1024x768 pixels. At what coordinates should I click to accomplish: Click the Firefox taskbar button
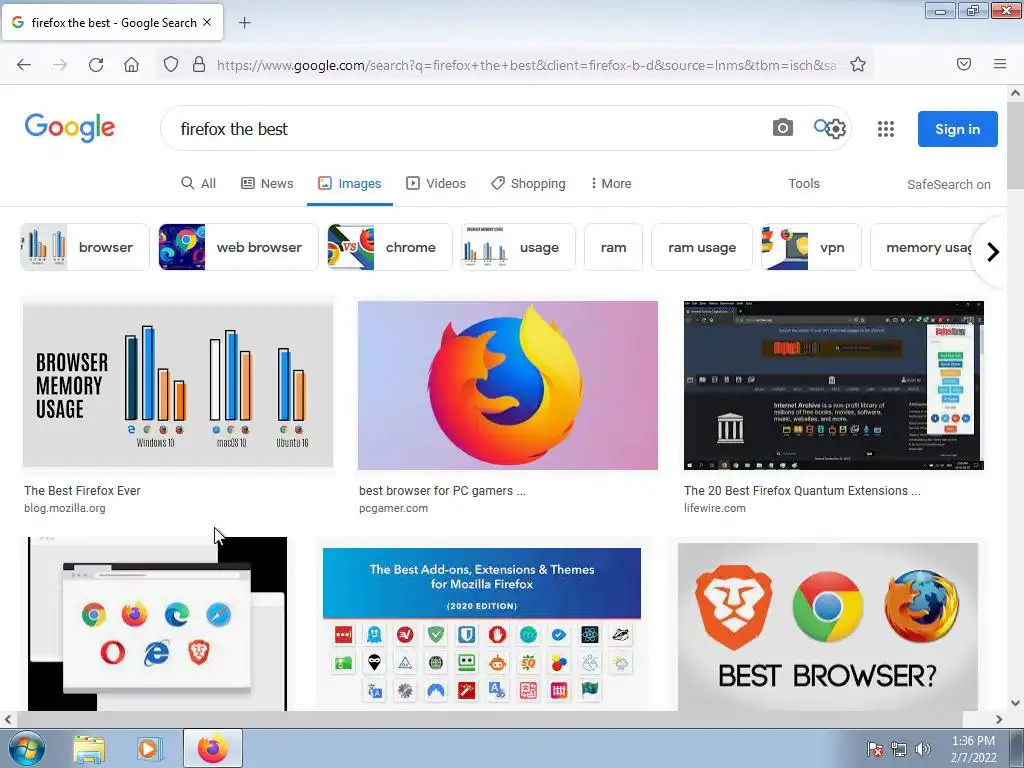[x=213, y=748]
